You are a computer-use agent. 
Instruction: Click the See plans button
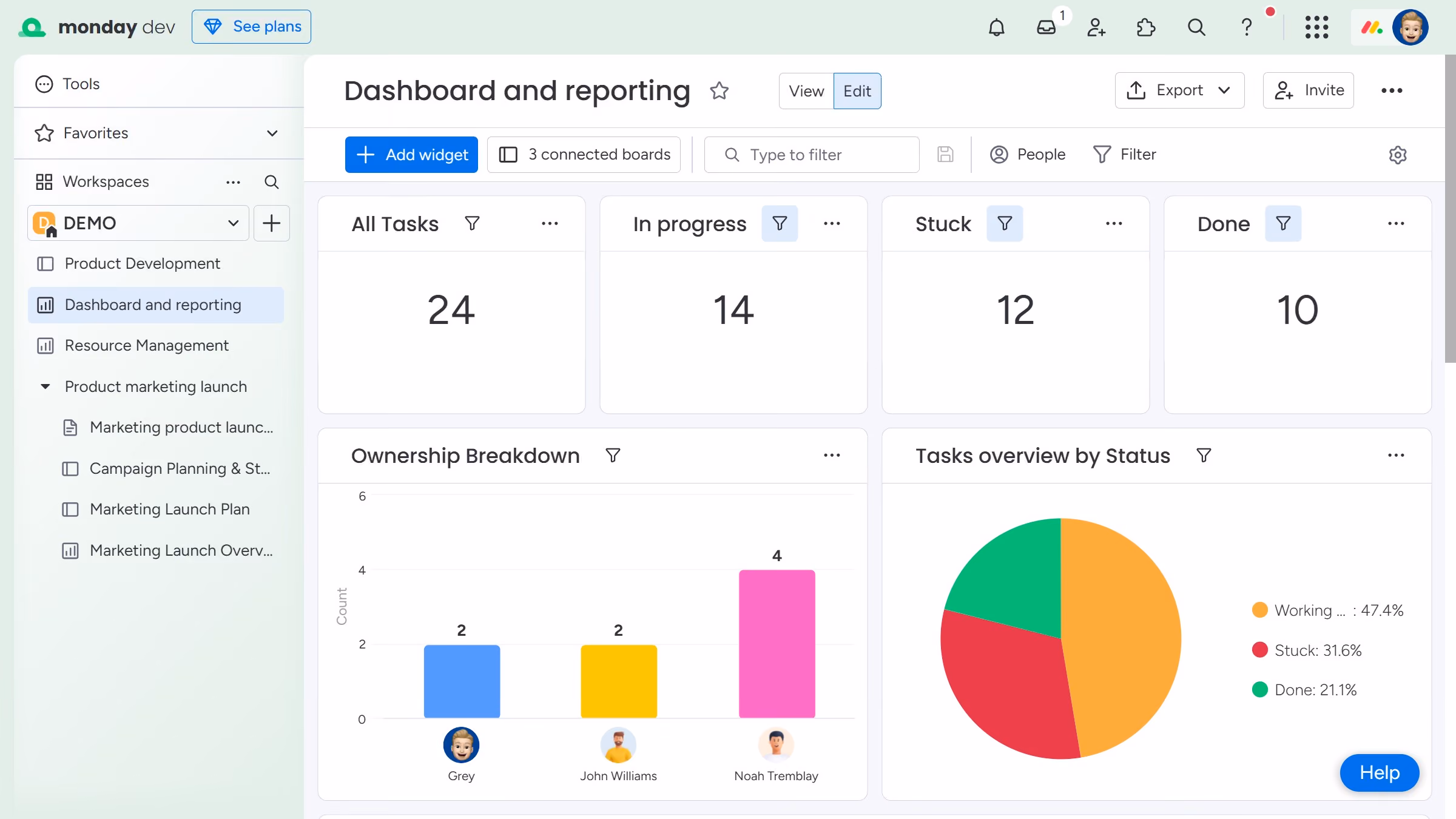tap(251, 27)
